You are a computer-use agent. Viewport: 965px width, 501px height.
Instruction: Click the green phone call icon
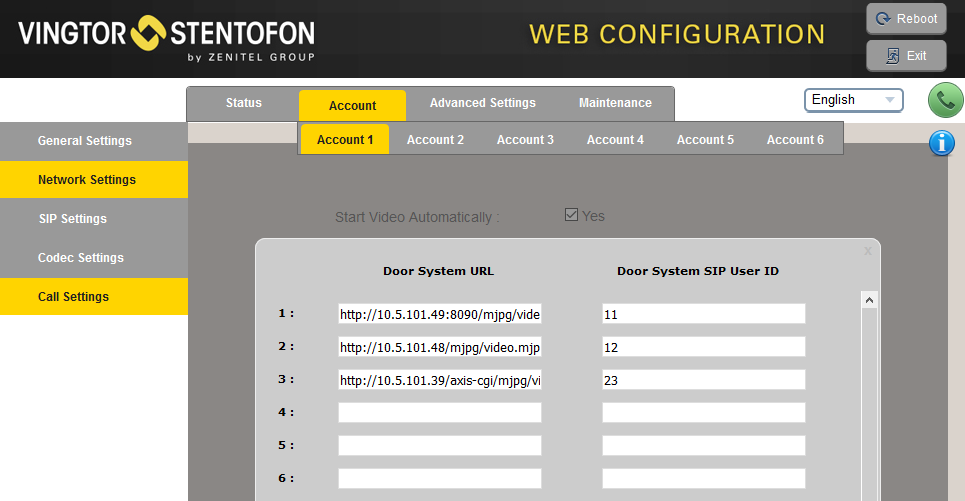(945, 100)
